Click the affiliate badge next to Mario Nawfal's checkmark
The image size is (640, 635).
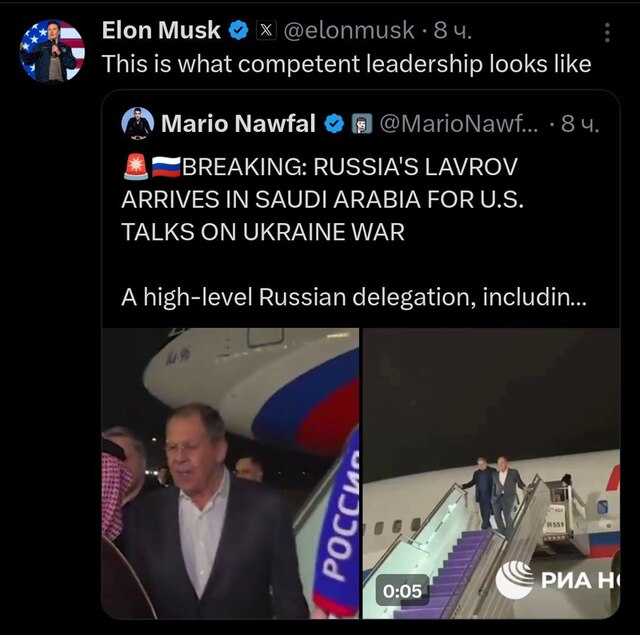click(x=361, y=124)
